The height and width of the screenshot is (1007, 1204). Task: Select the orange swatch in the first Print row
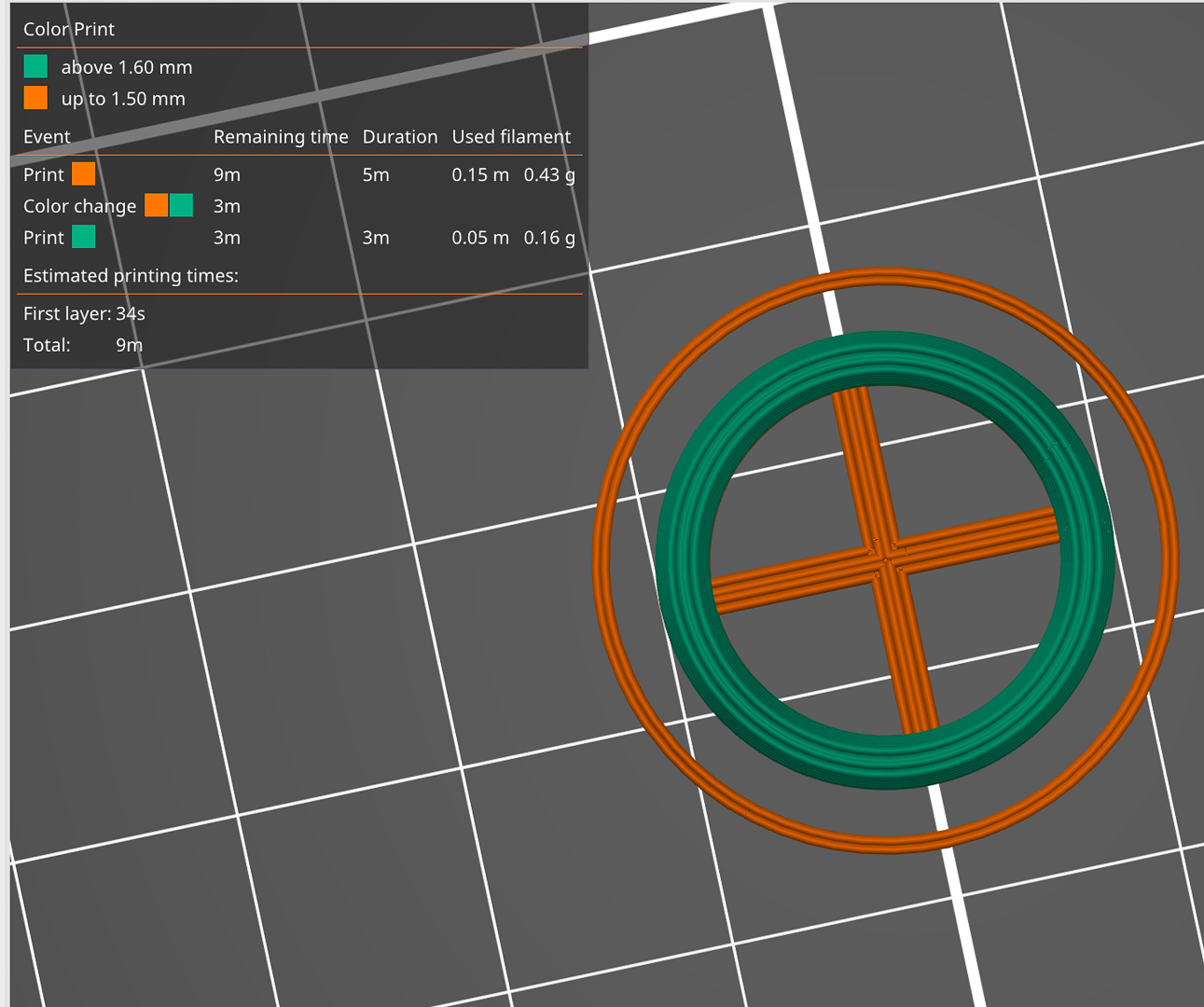(x=84, y=174)
